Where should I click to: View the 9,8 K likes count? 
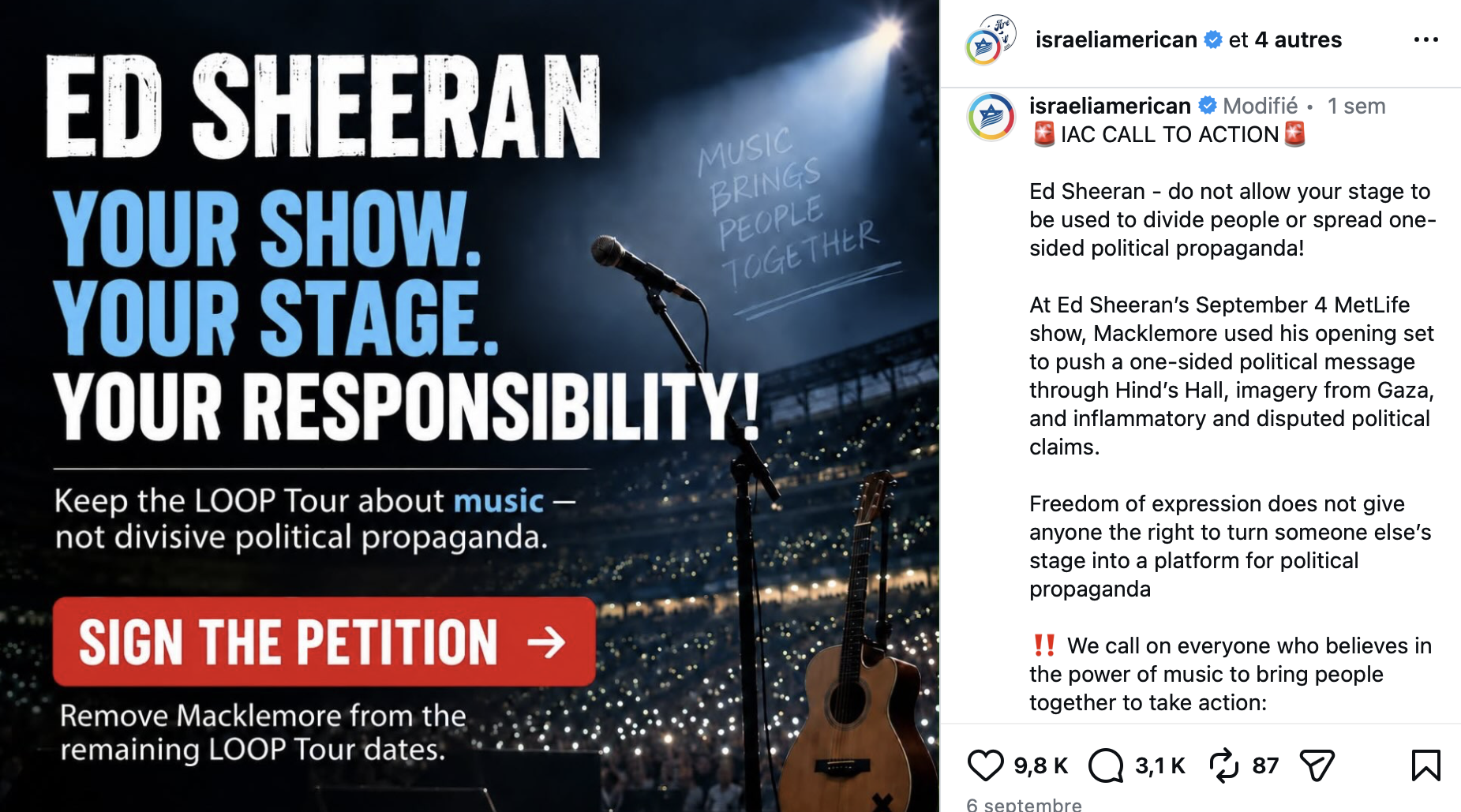[1040, 765]
